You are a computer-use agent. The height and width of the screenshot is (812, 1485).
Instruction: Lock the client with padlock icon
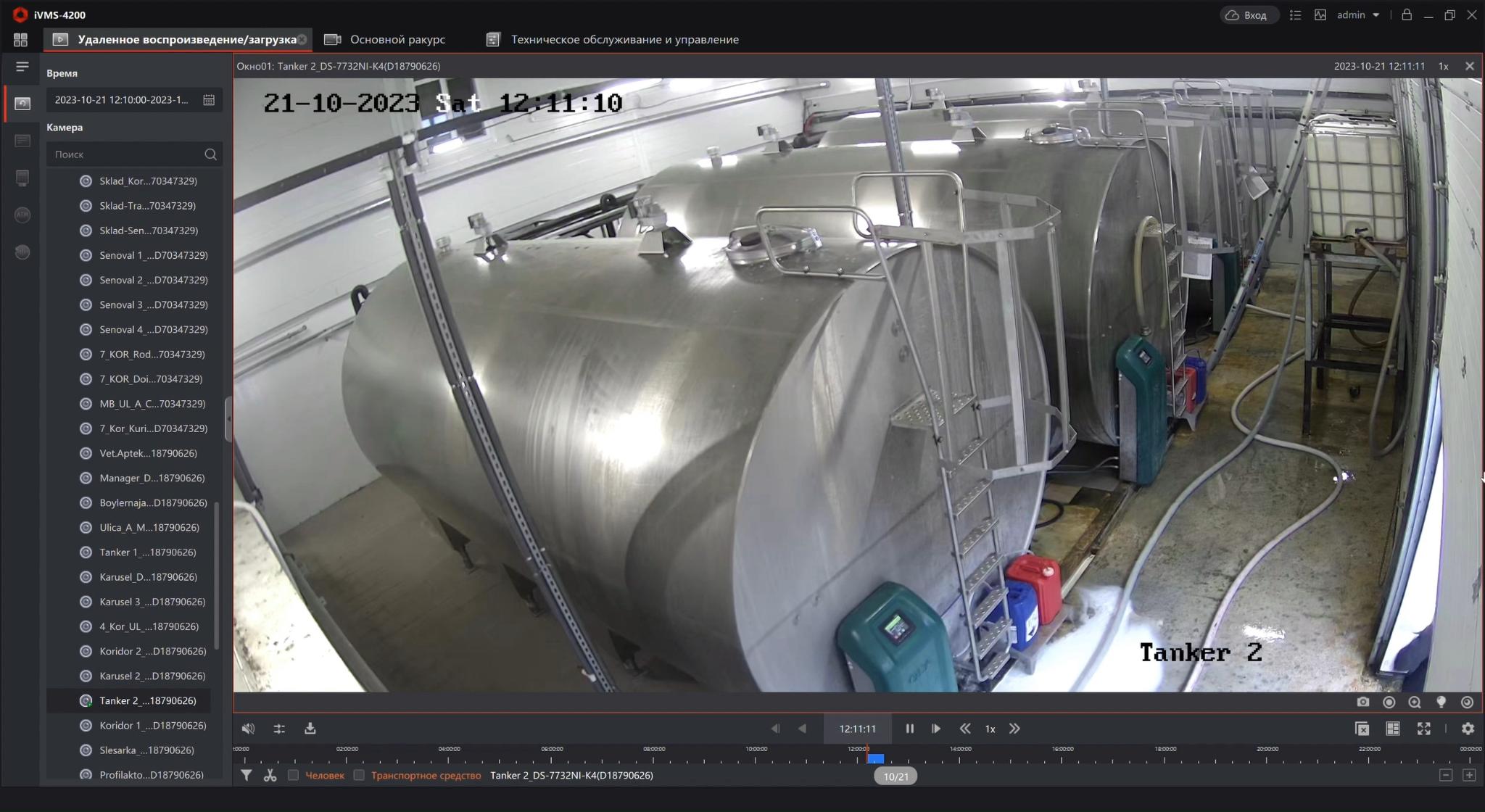(1407, 14)
